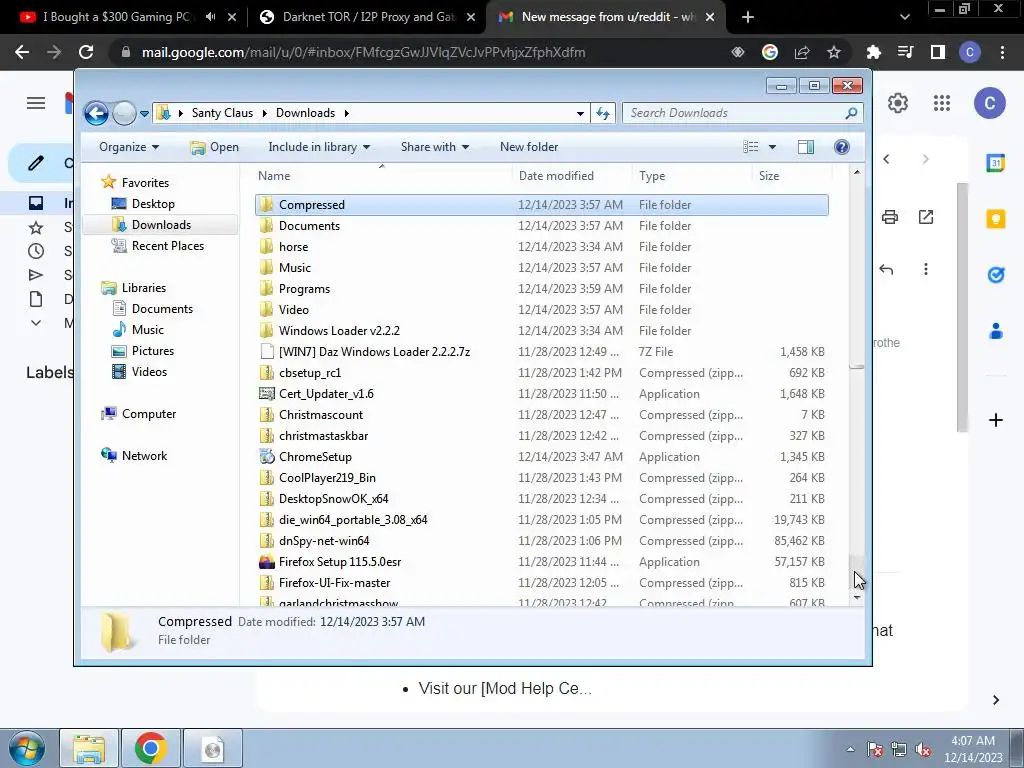Open the address bar history dropdown
Viewport: 1024px width, 768px height.
(580, 113)
